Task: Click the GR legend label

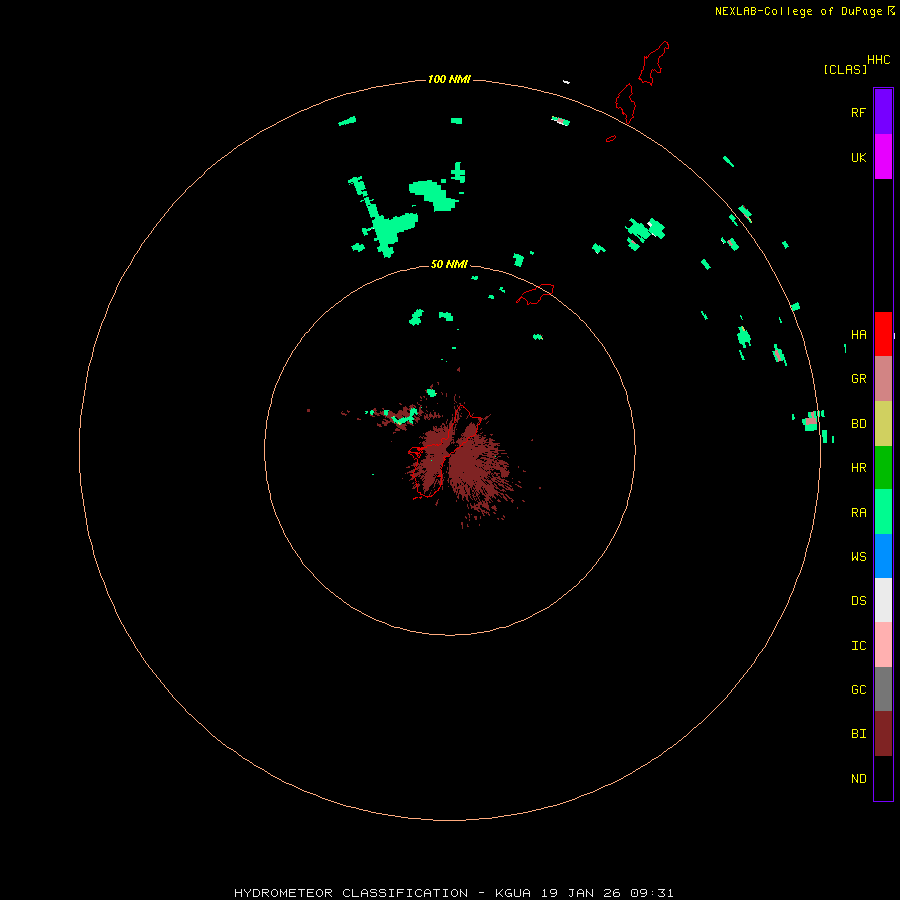Action: pyautogui.click(x=858, y=379)
